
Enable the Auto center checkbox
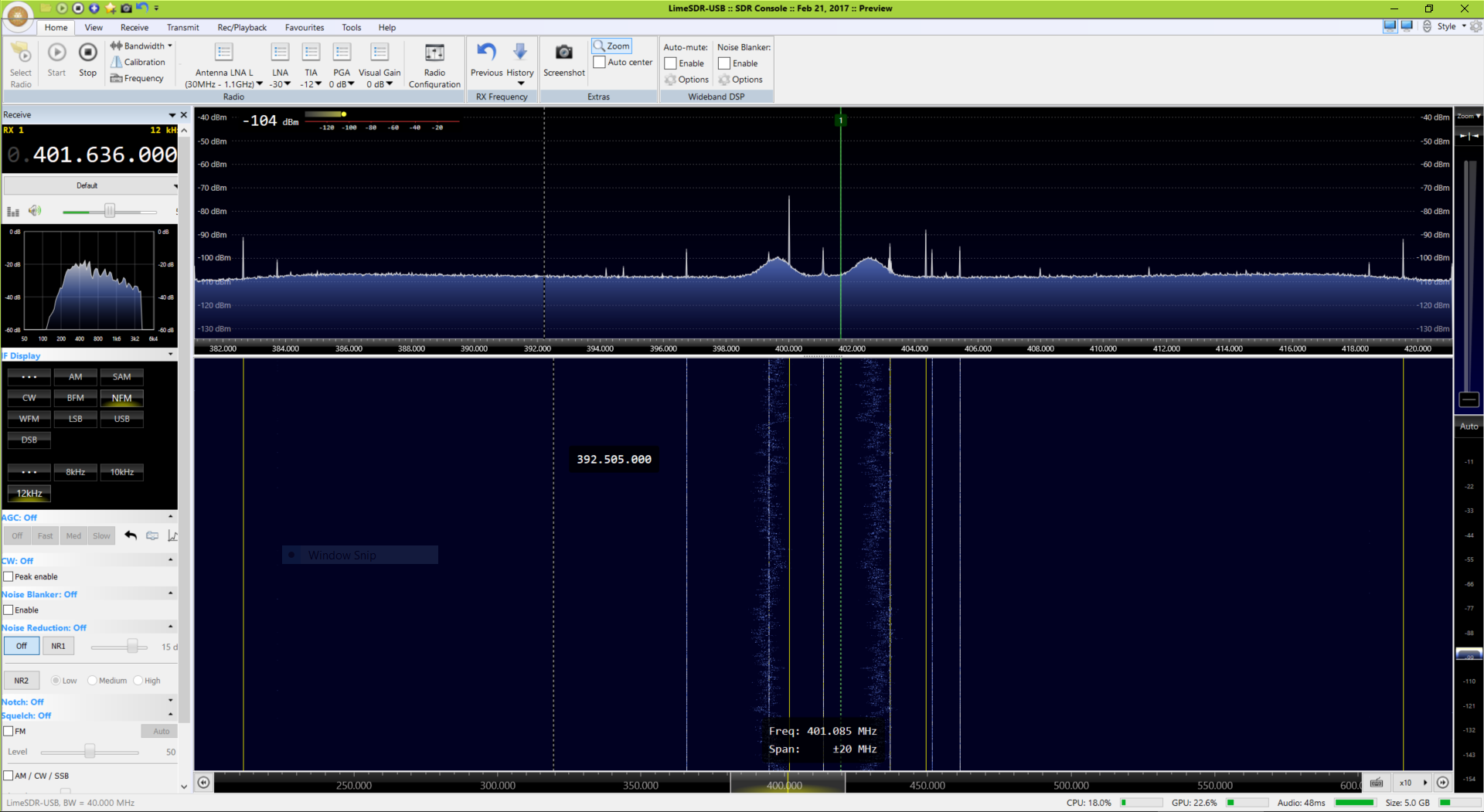tap(599, 63)
